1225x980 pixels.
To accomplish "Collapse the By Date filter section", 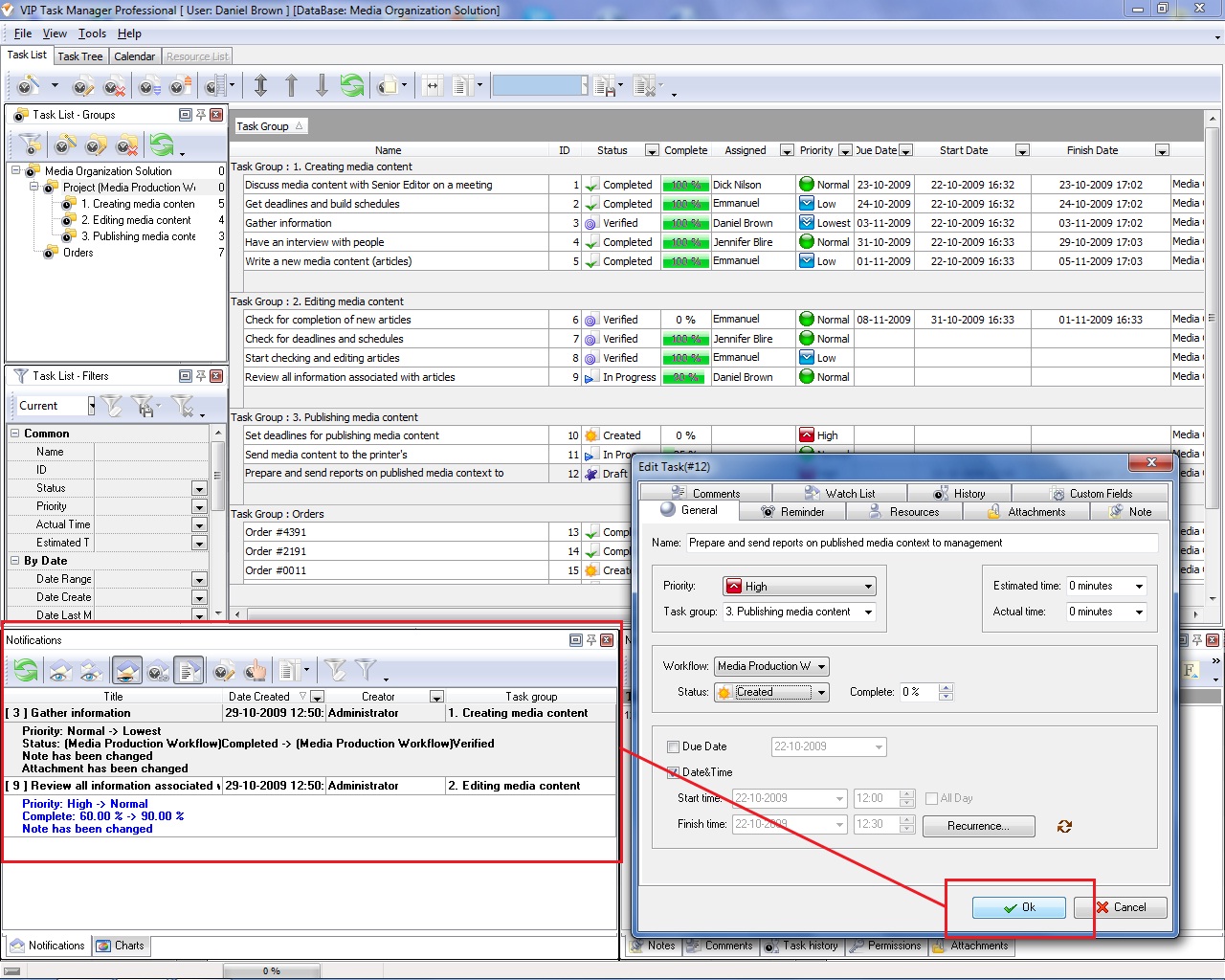I will pyautogui.click(x=15, y=561).
